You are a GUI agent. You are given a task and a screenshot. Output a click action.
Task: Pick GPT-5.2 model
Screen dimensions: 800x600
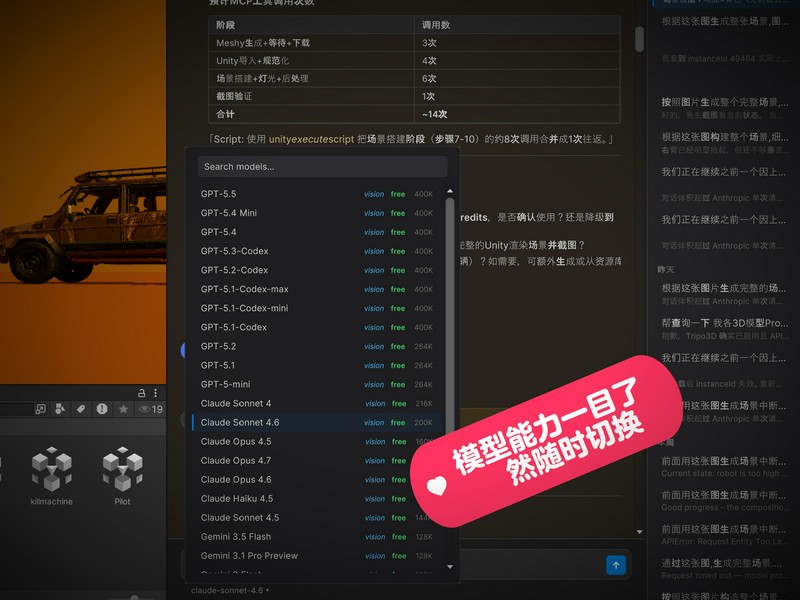pos(316,346)
